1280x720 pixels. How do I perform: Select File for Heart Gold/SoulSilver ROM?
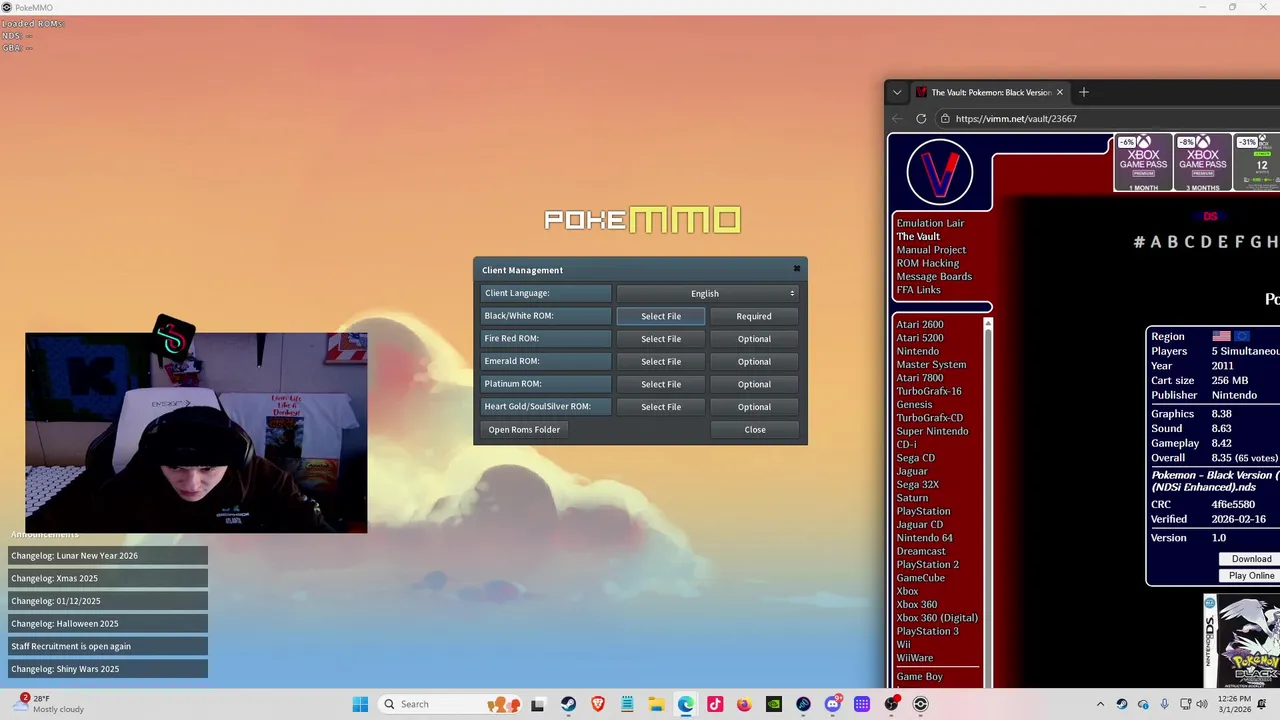coord(661,407)
